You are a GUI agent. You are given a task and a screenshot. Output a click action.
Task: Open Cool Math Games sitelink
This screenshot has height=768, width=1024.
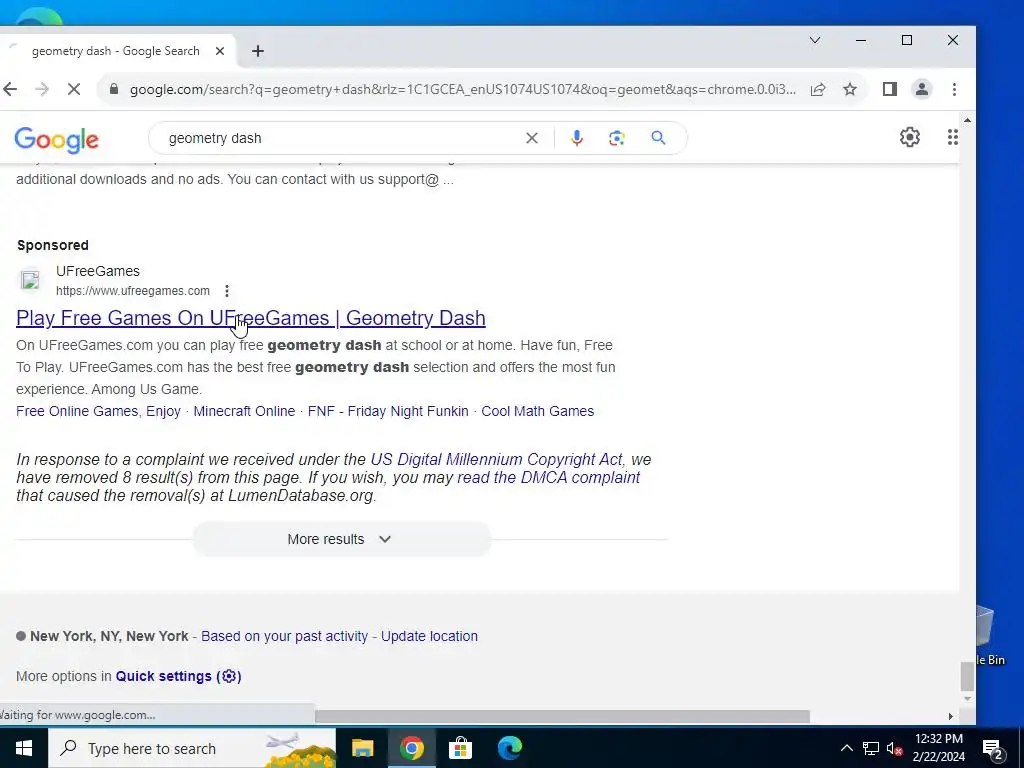coord(537,411)
